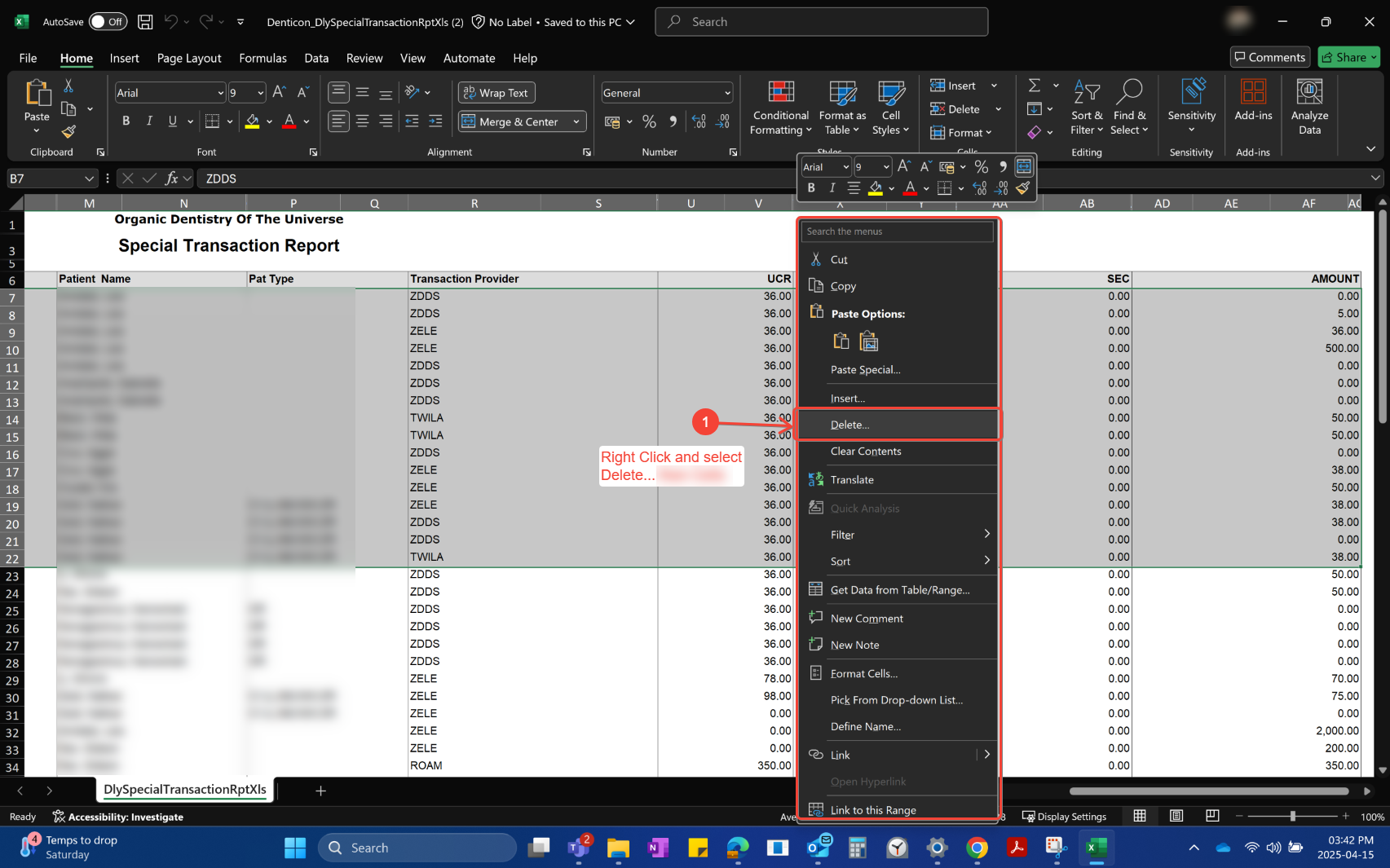Switch to Page Break Preview in status bar
Viewport: 1390px width, 868px height.
(1212, 816)
